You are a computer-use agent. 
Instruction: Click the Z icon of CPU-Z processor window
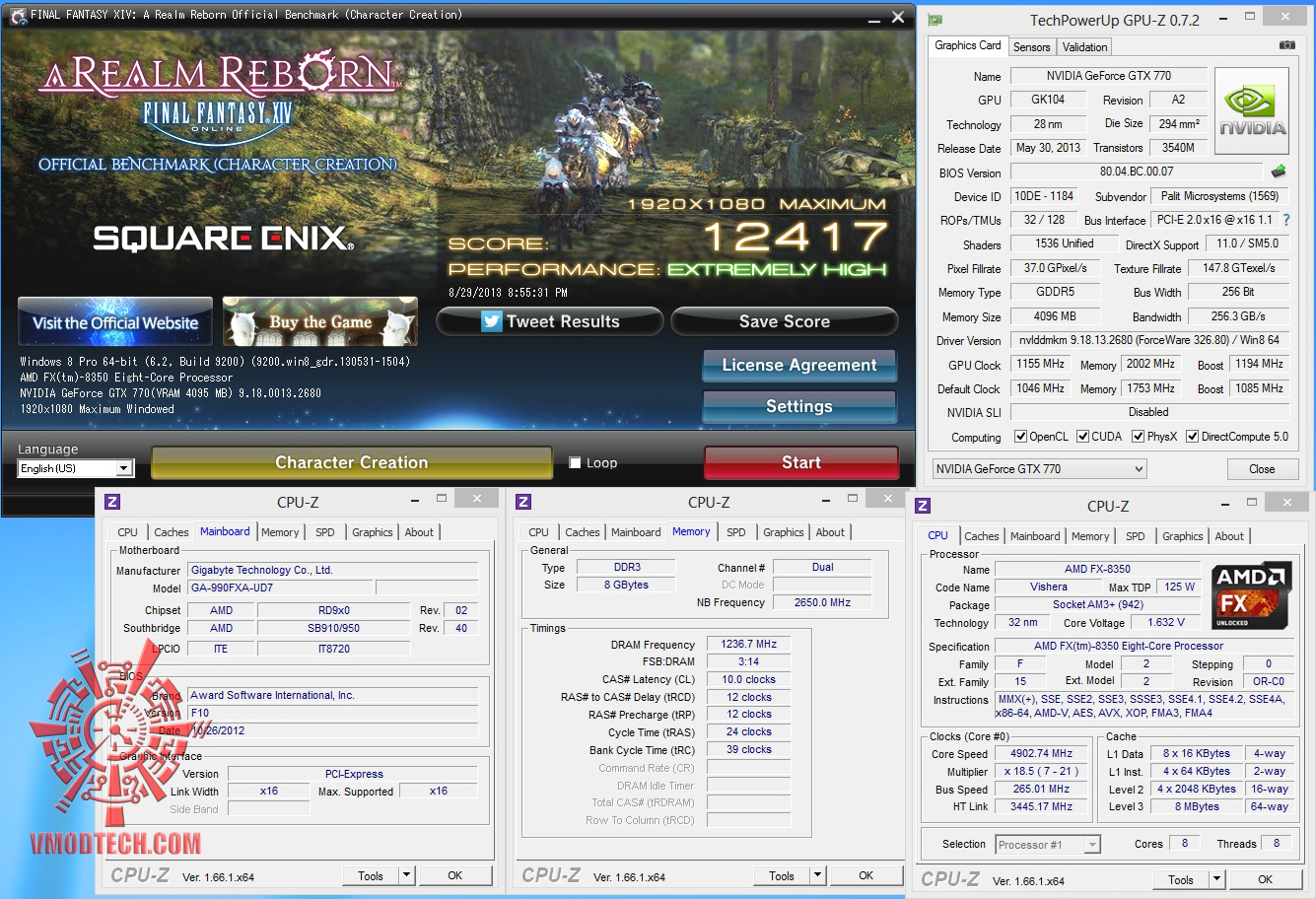tap(923, 506)
